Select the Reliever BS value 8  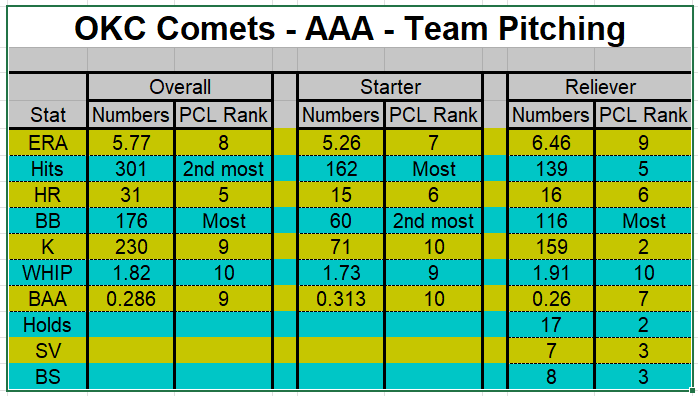coord(551,377)
